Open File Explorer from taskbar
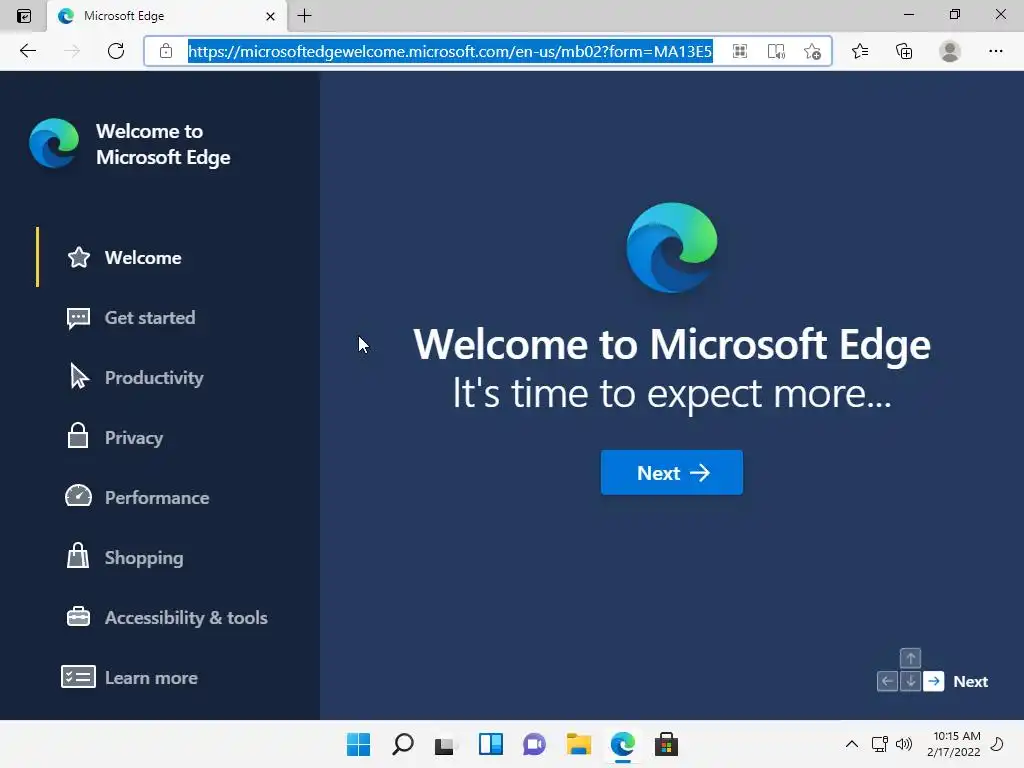1024x768 pixels. [x=579, y=744]
